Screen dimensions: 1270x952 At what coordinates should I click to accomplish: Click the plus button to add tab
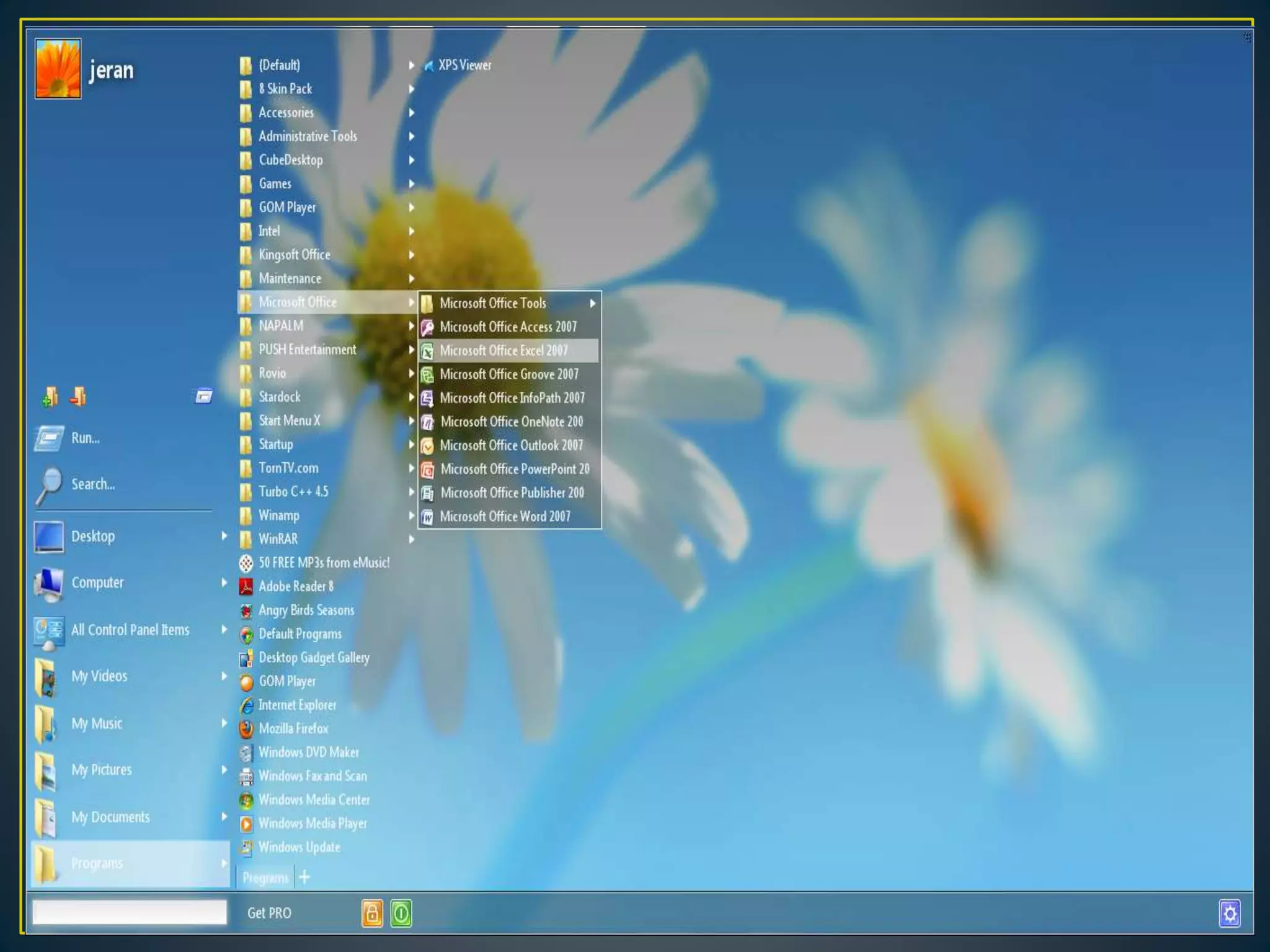304,877
